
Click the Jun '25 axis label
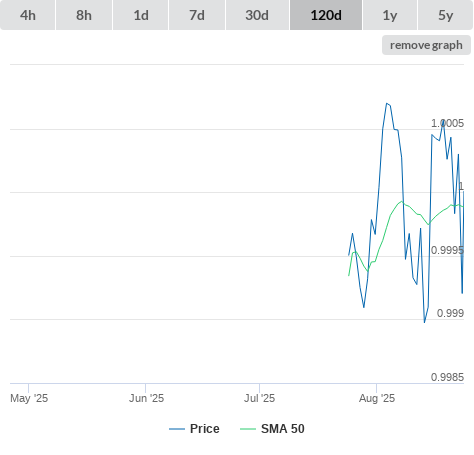point(146,398)
